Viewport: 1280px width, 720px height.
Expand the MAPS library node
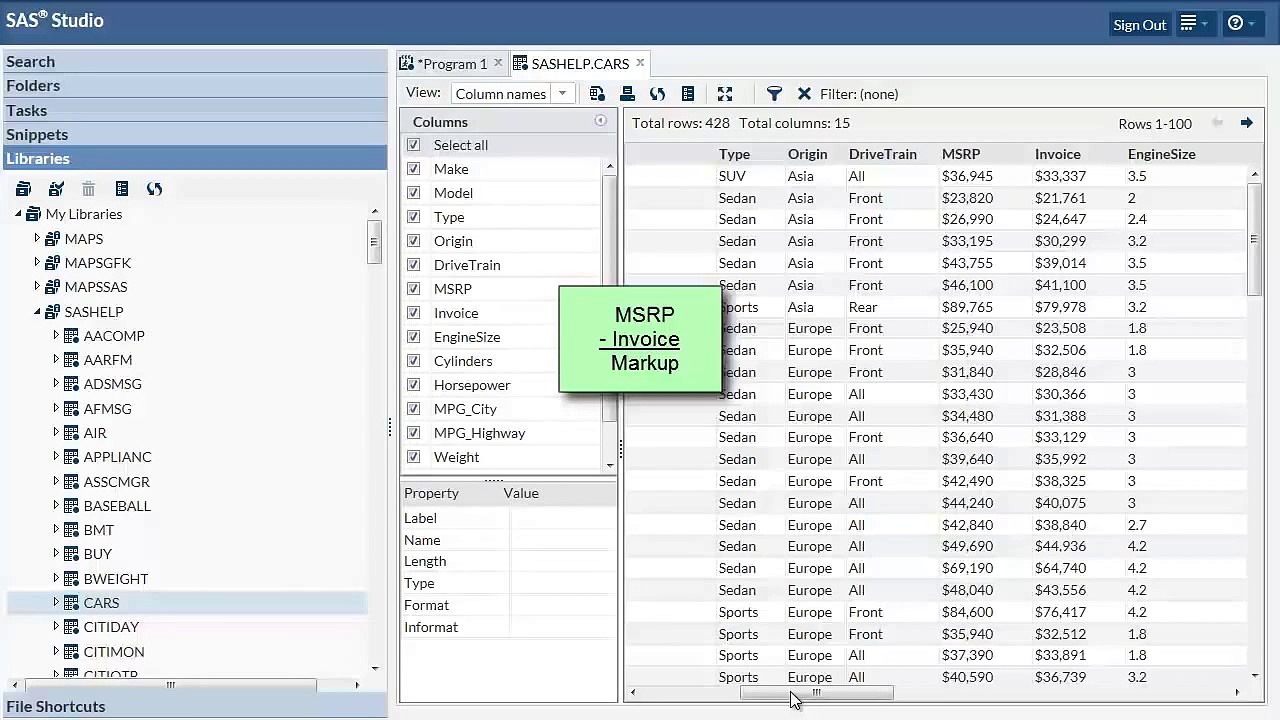click(x=37, y=238)
